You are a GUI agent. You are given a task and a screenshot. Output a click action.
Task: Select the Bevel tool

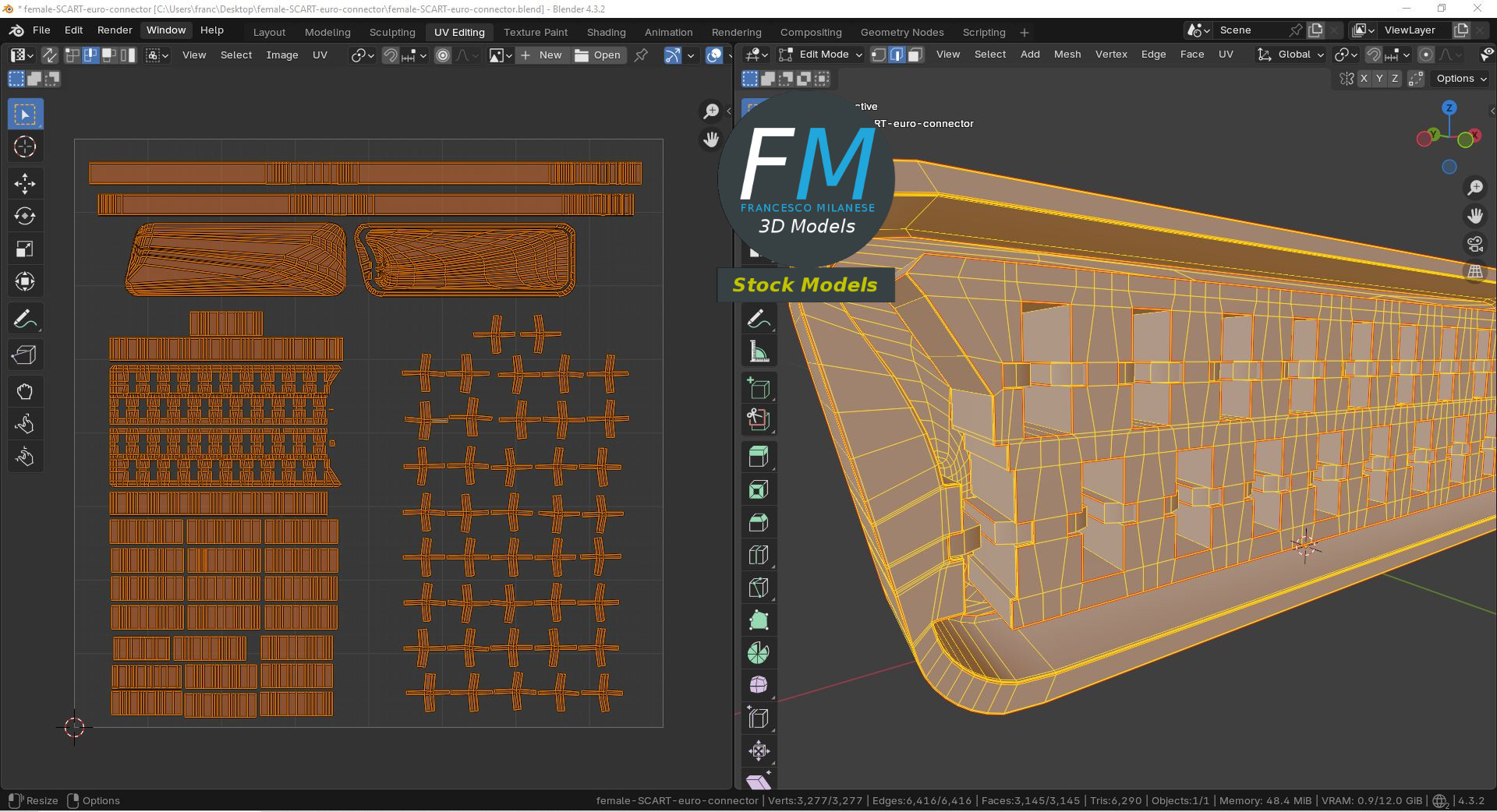point(759,522)
